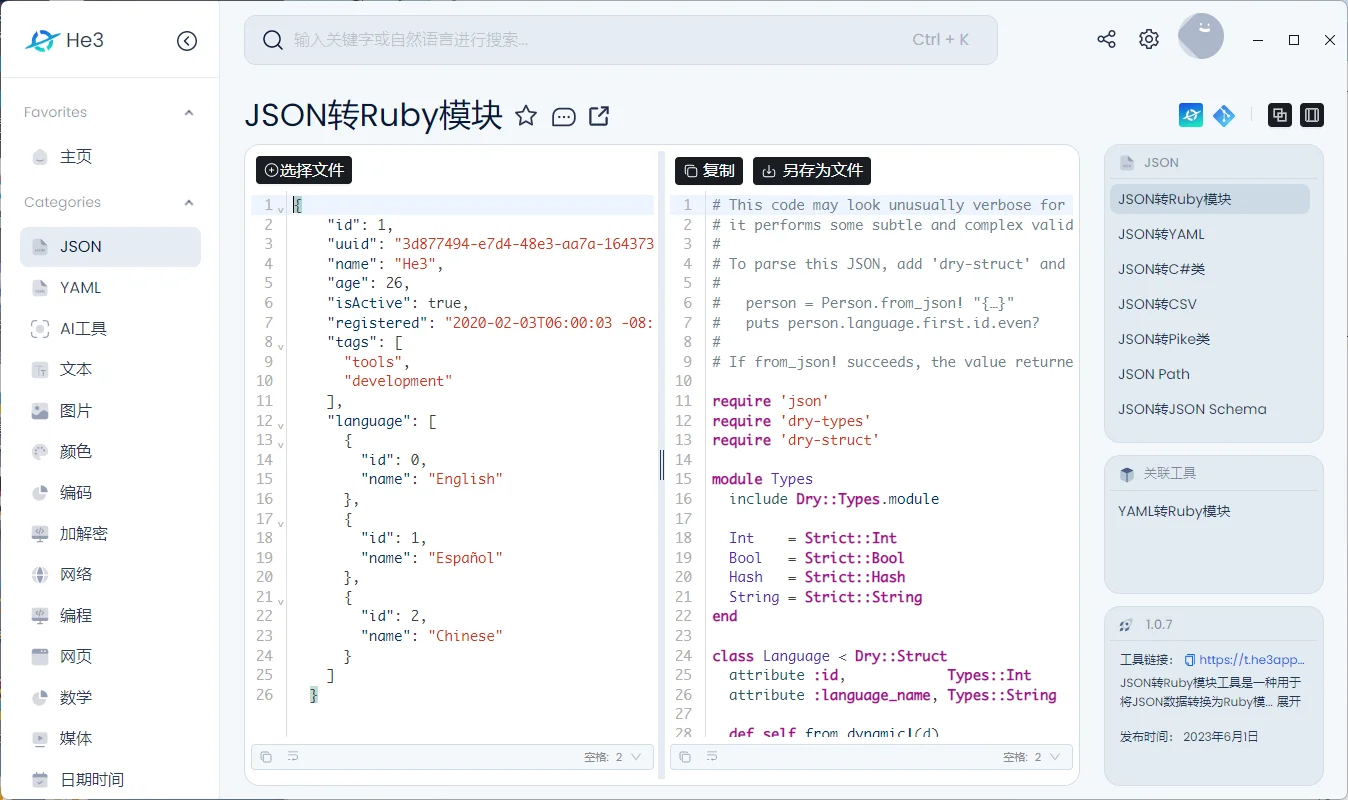Viewport: 1348px width, 800px height.
Task: Click the search input field at top
Action: (620, 39)
